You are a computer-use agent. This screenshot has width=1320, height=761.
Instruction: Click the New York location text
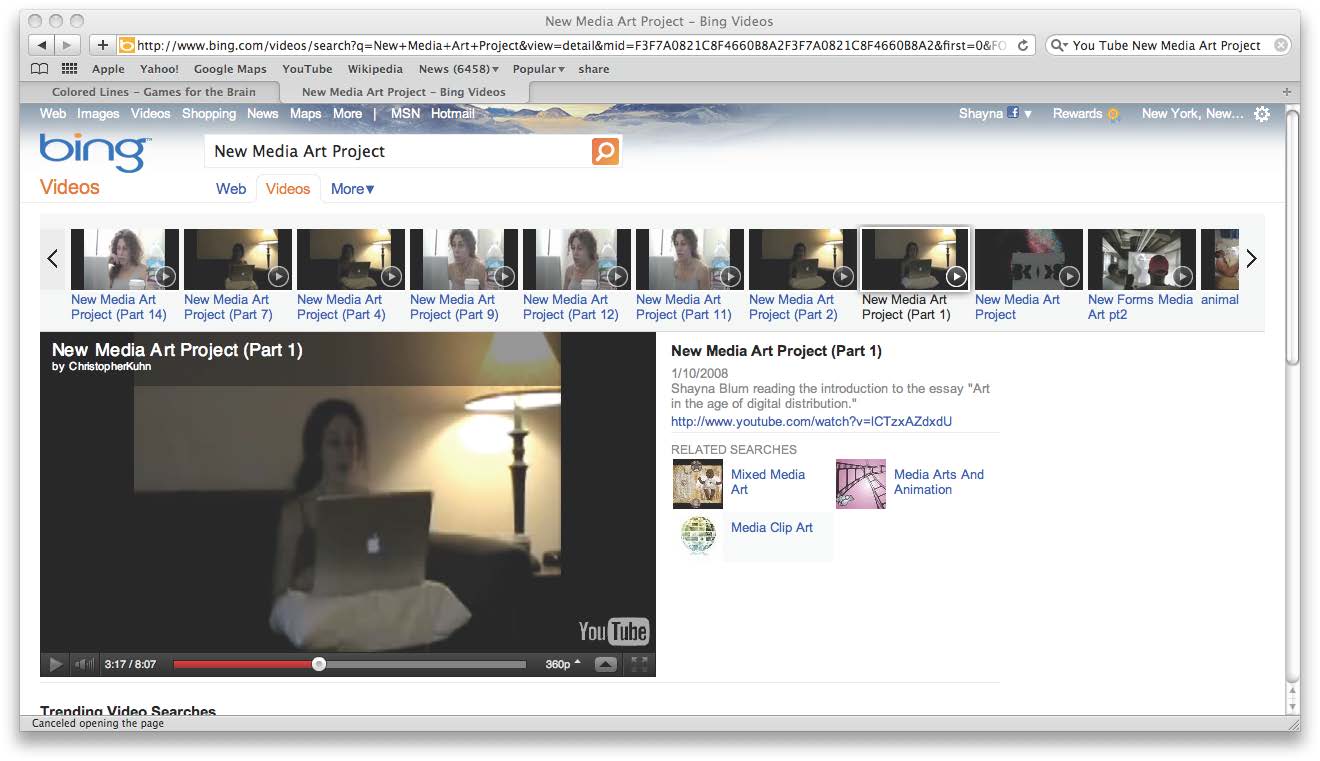point(1193,114)
